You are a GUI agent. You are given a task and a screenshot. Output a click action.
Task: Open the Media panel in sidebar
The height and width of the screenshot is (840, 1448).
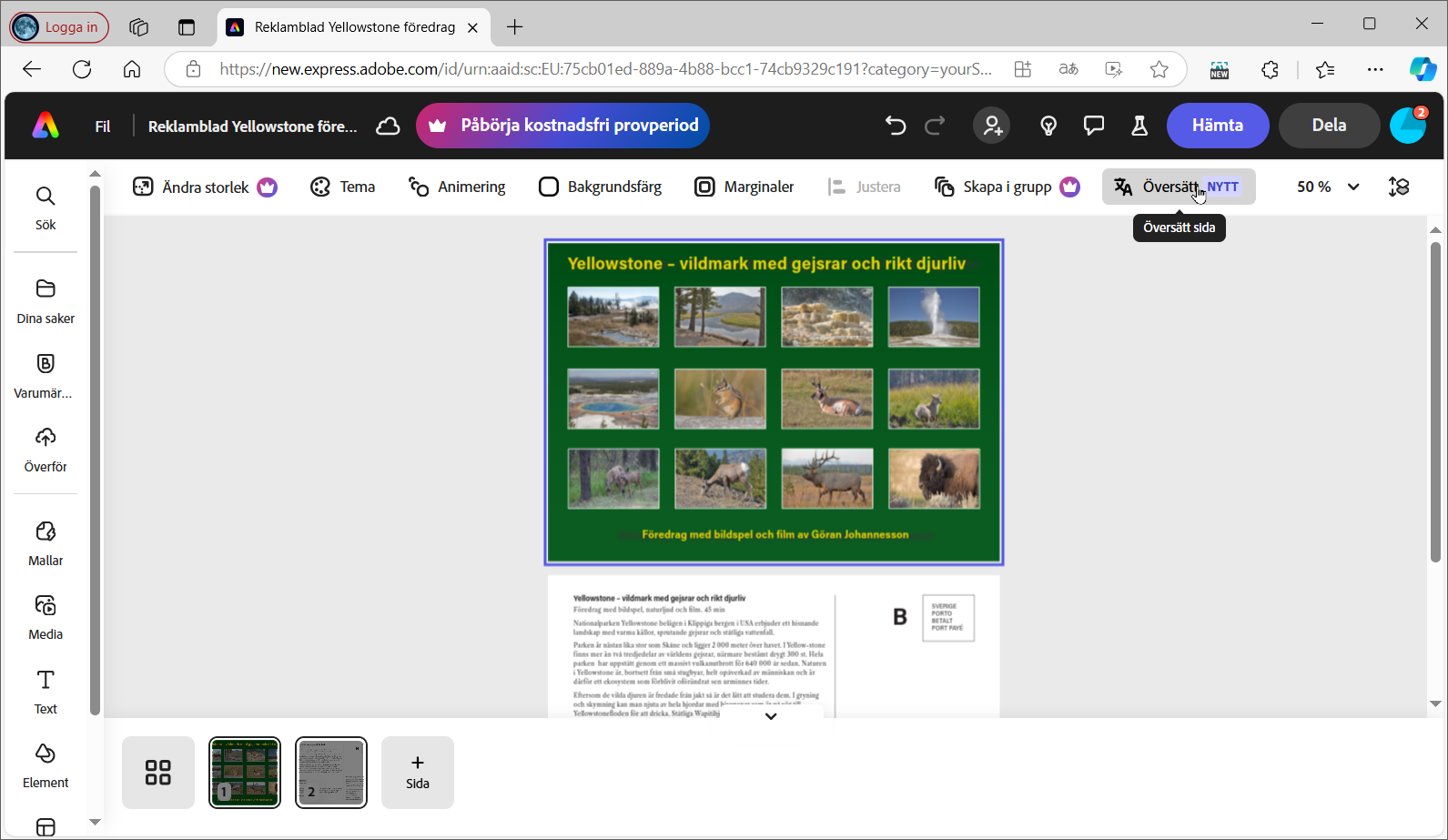pyautogui.click(x=46, y=617)
